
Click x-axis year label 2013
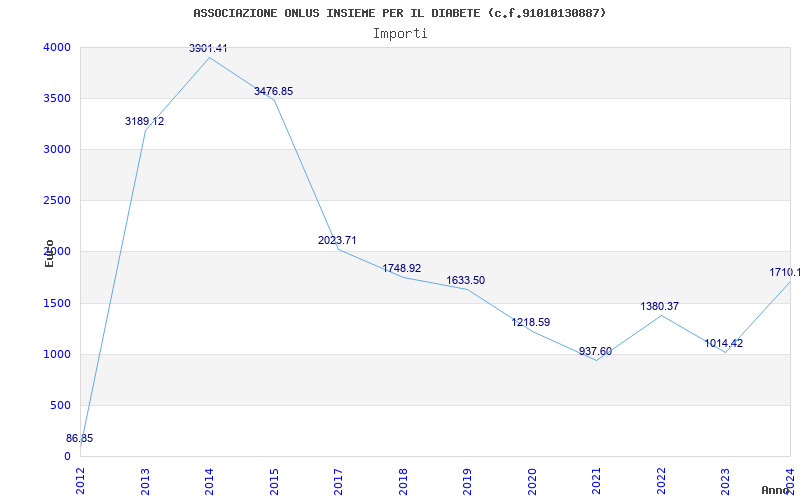[x=145, y=481]
